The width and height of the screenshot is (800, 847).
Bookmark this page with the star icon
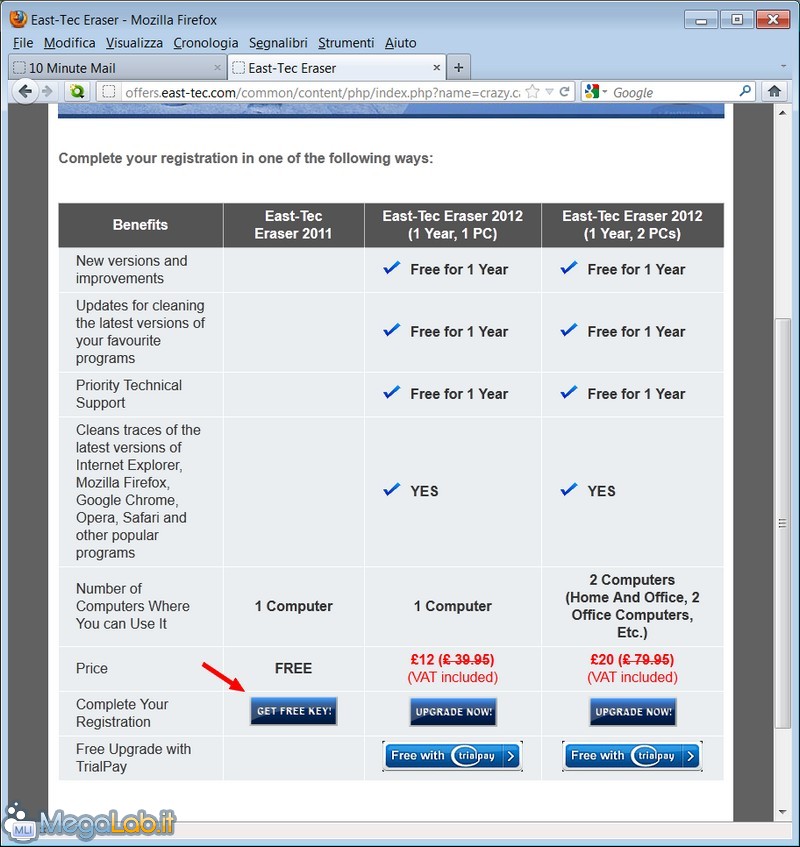tap(533, 91)
